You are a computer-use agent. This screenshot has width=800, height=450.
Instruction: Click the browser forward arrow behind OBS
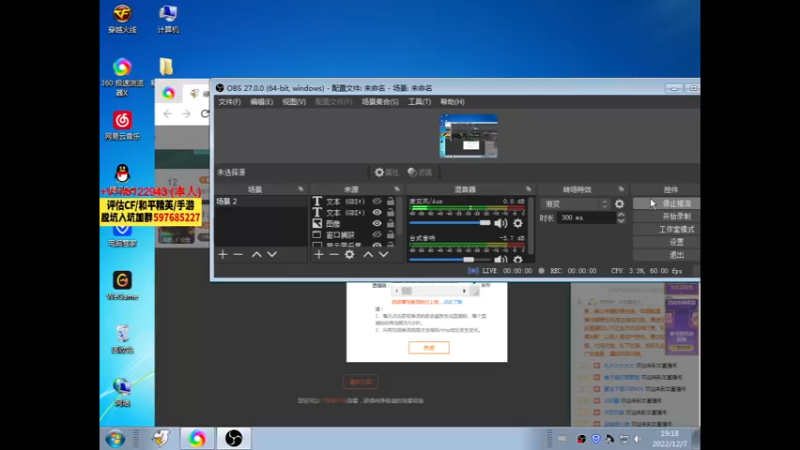coord(186,114)
